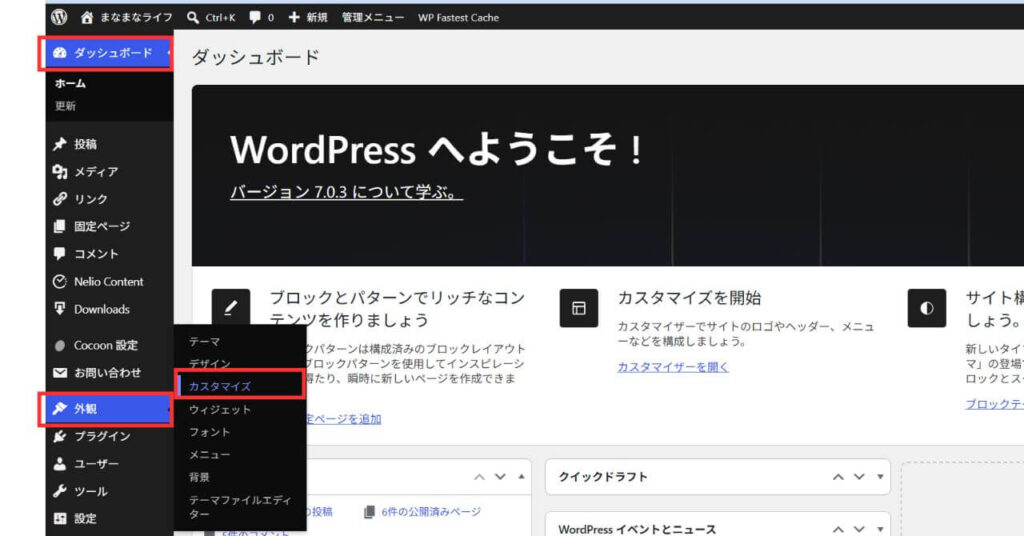The width and height of the screenshot is (1024, 536).
Task: Open 管理メニュー in the toolbar
Action: coord(372,18)
